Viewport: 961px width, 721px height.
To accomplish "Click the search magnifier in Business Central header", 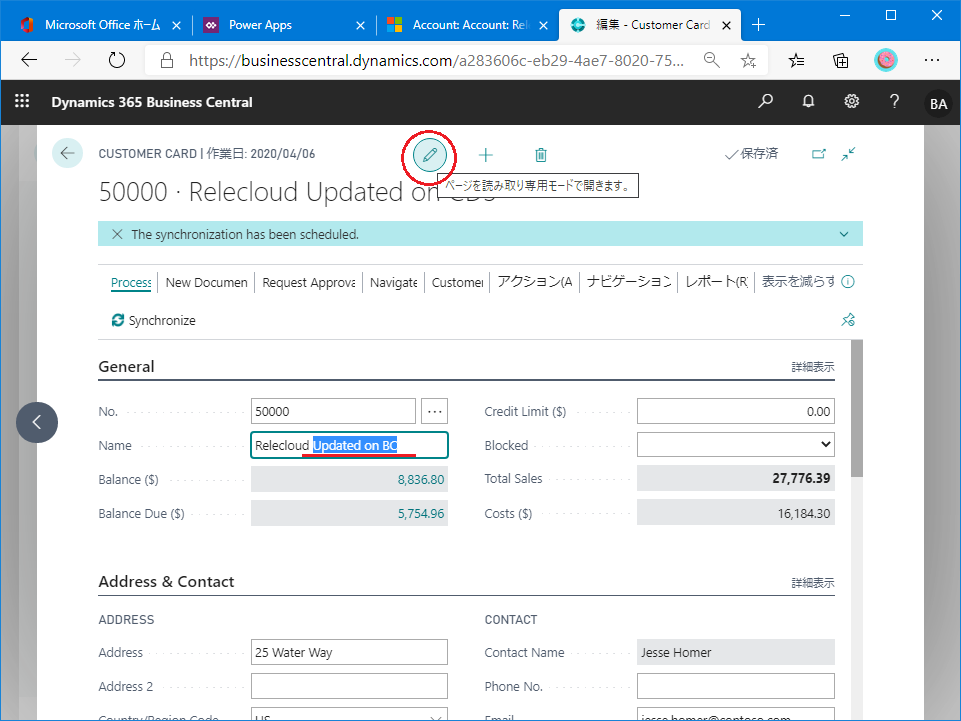I will (765, 101).
